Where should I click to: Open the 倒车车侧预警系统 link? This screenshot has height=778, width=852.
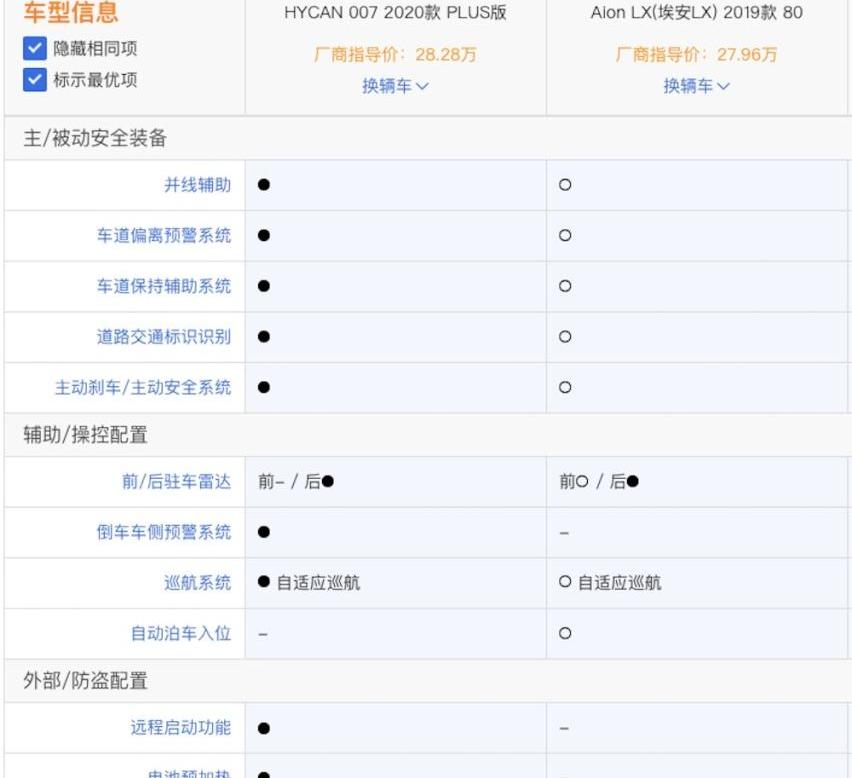click(x=164, y=532)
